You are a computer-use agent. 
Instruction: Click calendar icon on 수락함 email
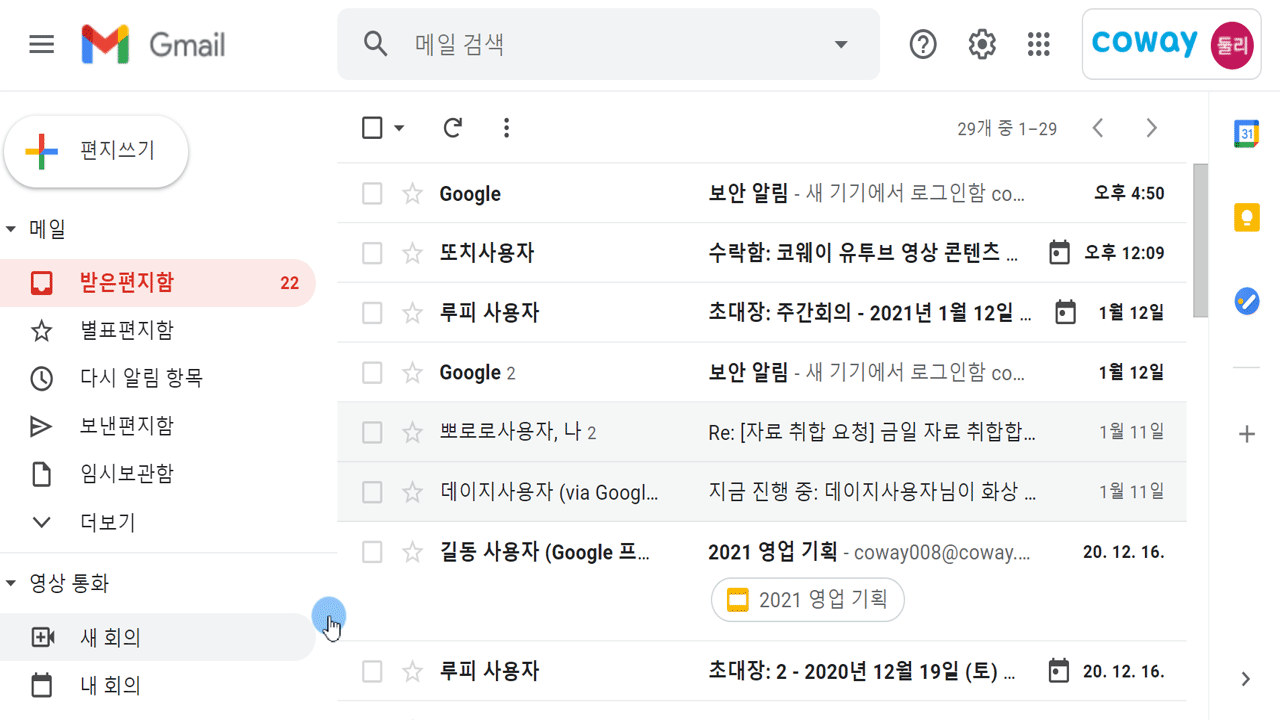pos(1059,253)
